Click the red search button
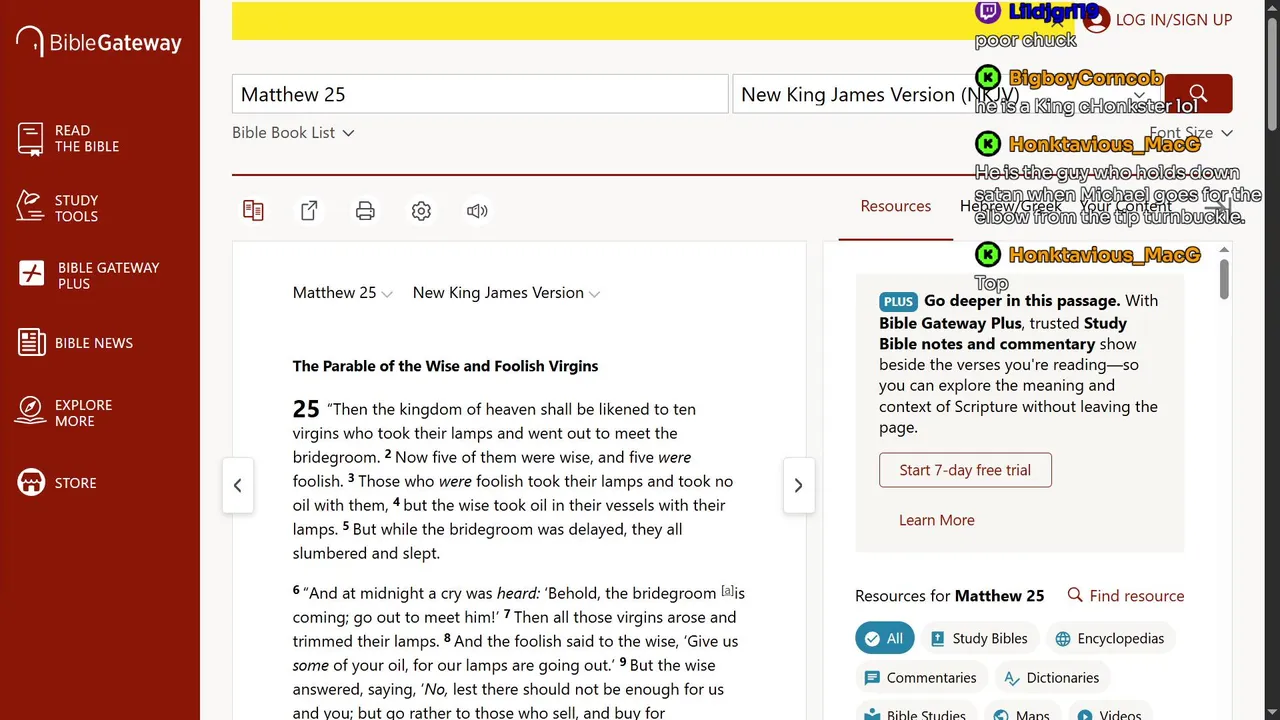Screen dimensions: 1280x720 1198,94
